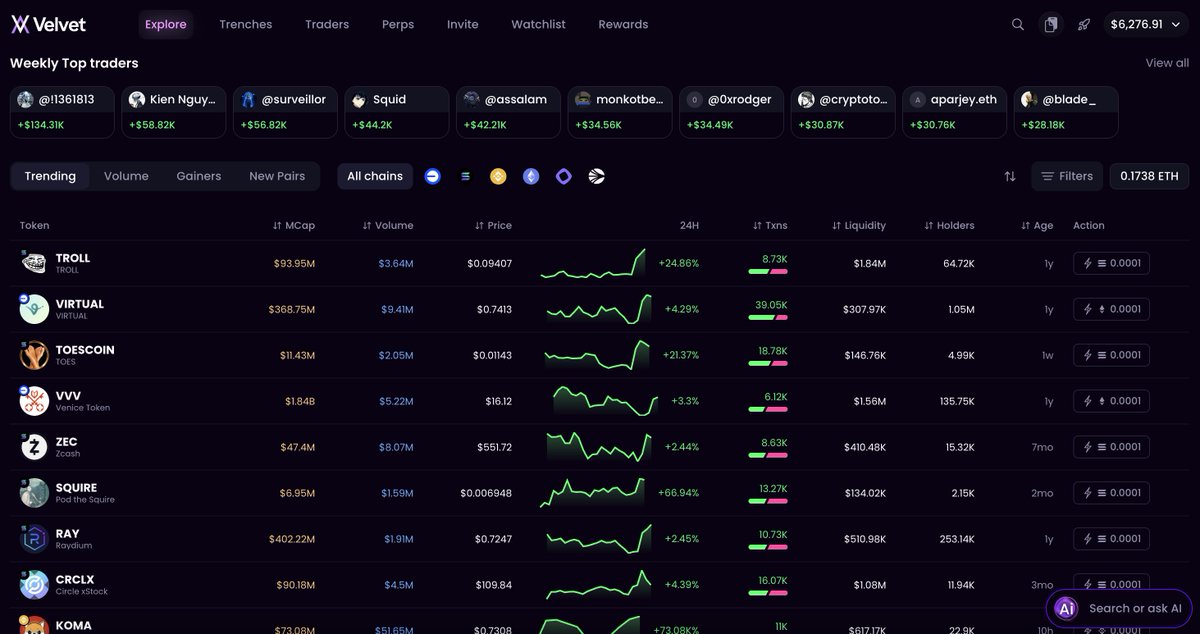Screen dimensions: 1200x634
Task: Open the Invite page
Action: click(463, 24)
